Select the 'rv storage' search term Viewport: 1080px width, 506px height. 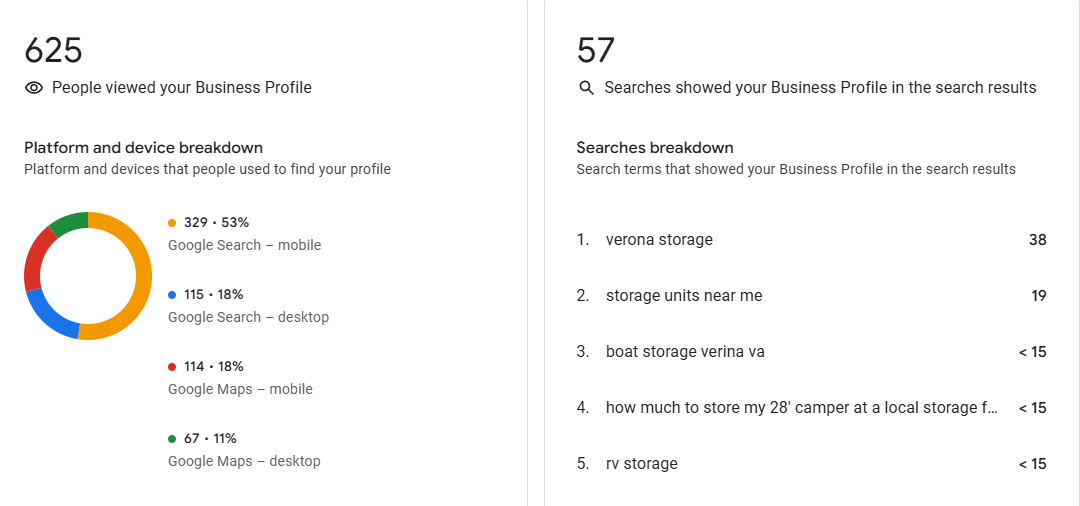[641, 464]
